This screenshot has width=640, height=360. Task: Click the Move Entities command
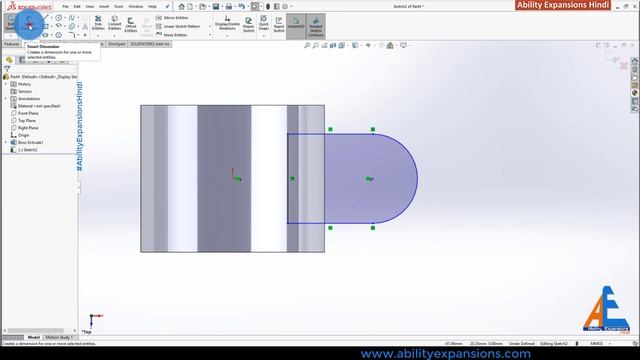[x=171, y=35]
